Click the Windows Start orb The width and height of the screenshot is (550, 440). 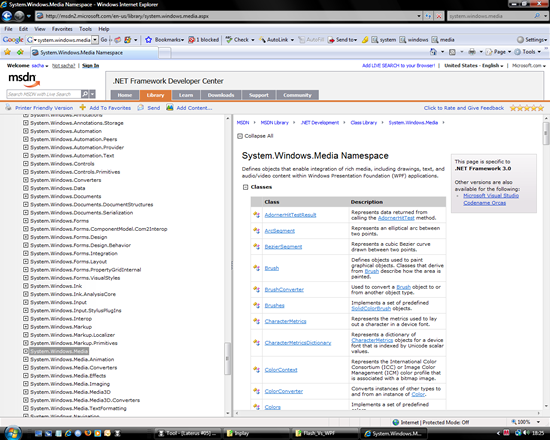(x=13, y=433)
